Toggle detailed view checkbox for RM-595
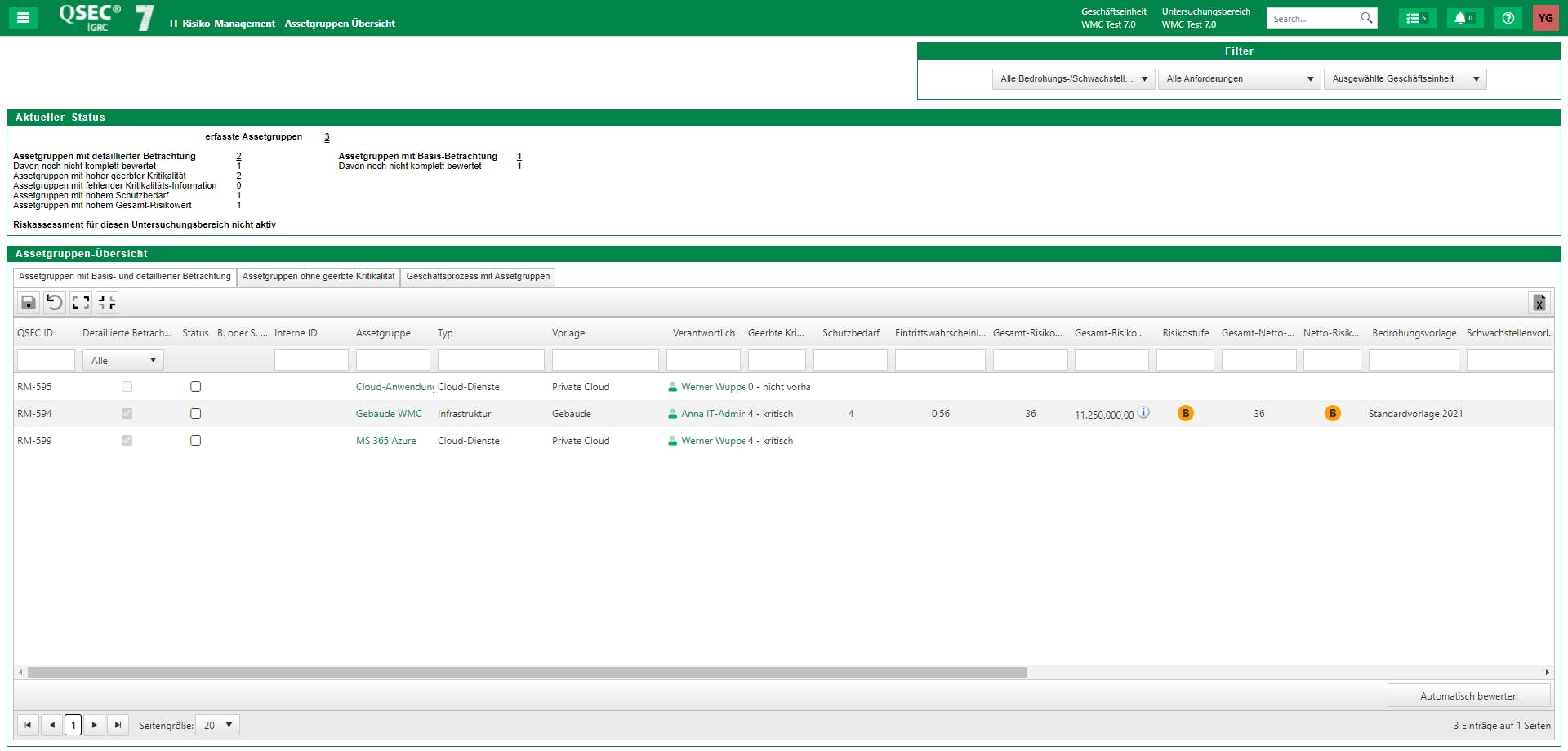Viewport: 1568px width, 751px height. (x=127, y=387)
